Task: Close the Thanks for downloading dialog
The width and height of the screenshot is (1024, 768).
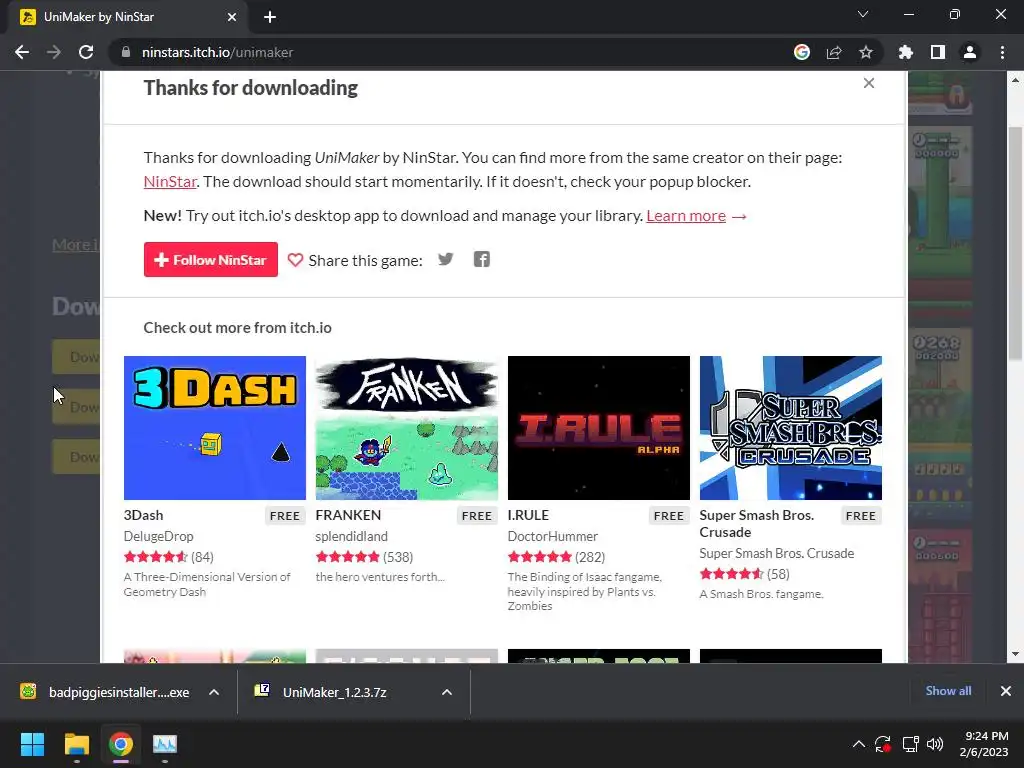Action: click(x=869, y=83)
